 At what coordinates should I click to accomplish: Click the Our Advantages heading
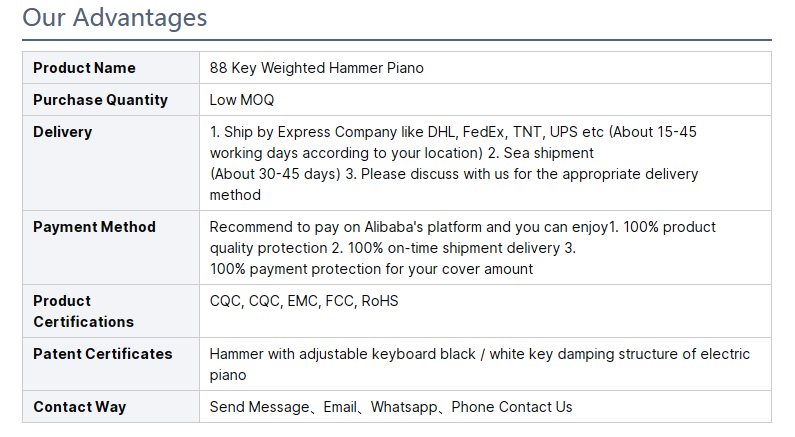pos(115,18)
